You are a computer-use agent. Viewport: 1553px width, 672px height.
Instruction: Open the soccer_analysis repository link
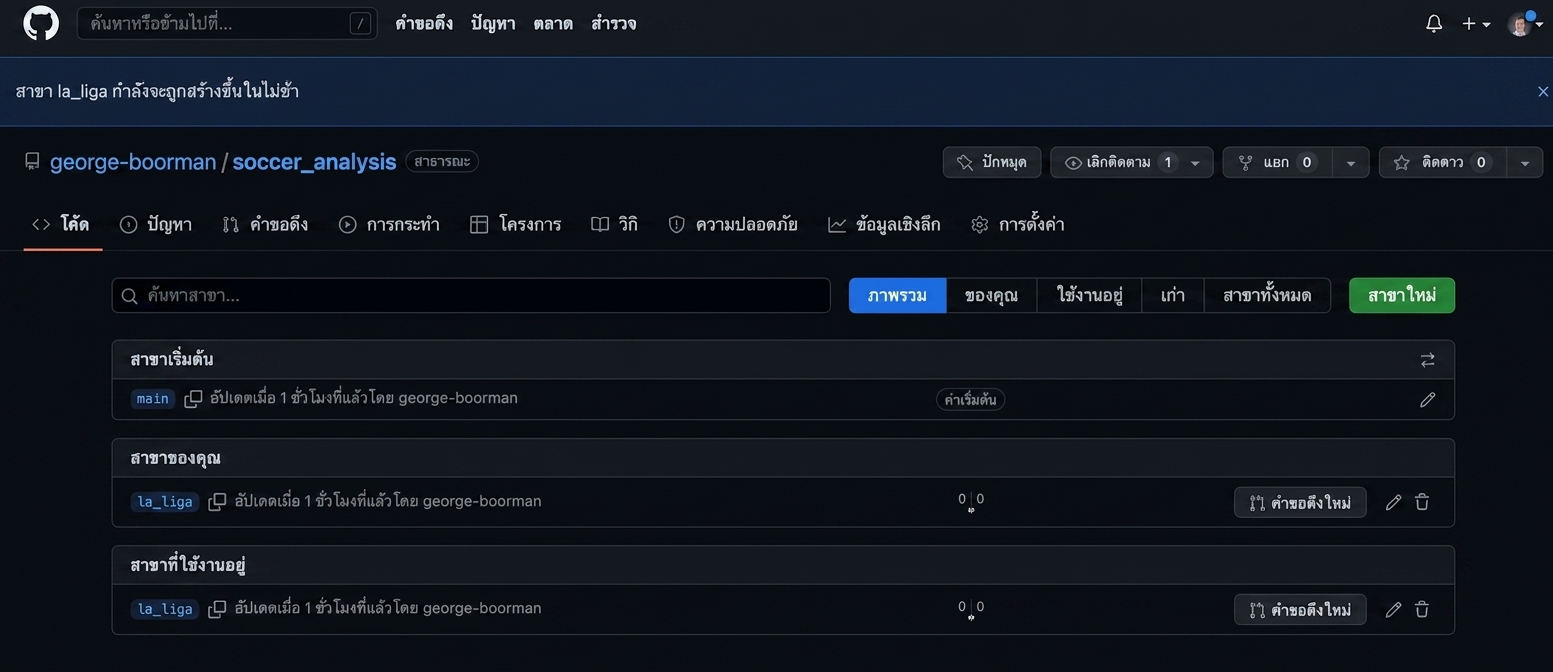314,162
